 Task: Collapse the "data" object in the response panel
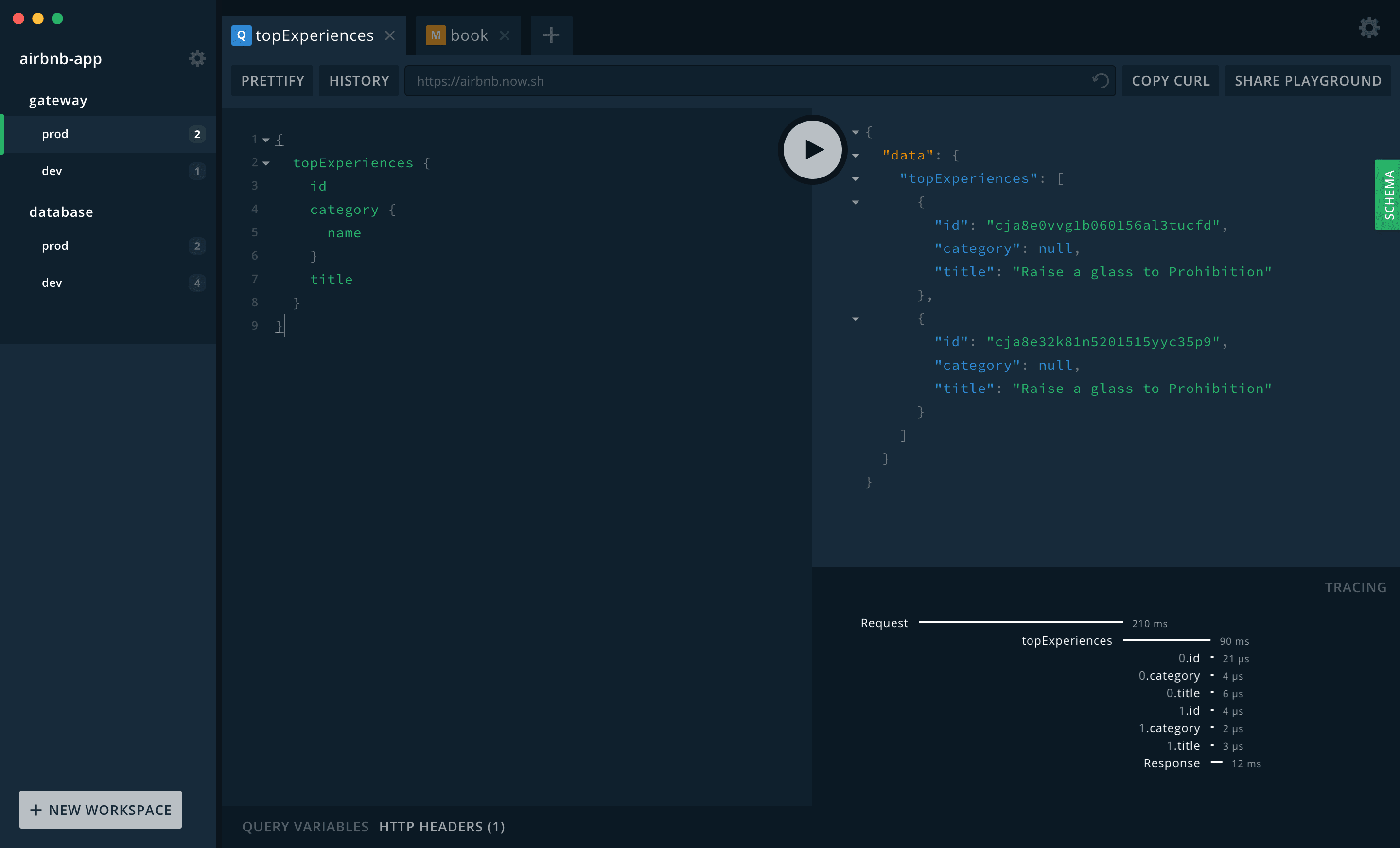coord(856,155)
